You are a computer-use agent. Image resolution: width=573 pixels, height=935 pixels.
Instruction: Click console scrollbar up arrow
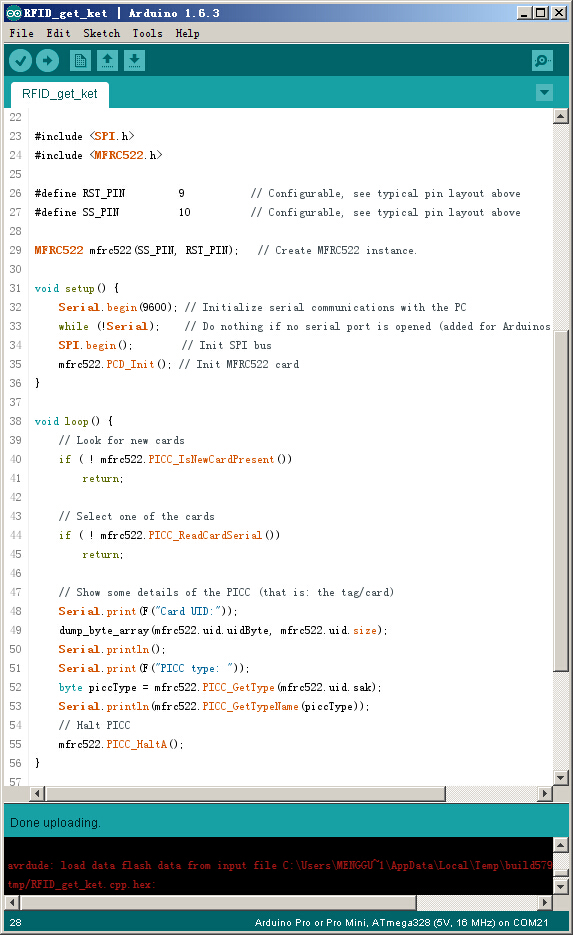560,844
